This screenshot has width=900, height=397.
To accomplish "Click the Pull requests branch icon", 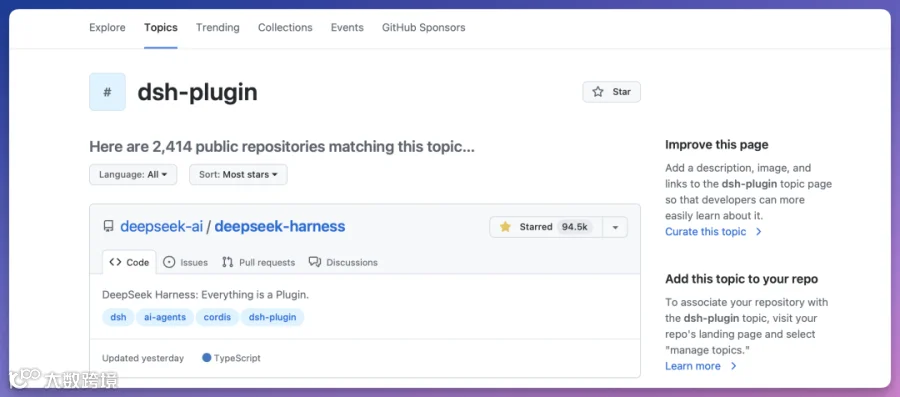I will (x=227, y=262).
